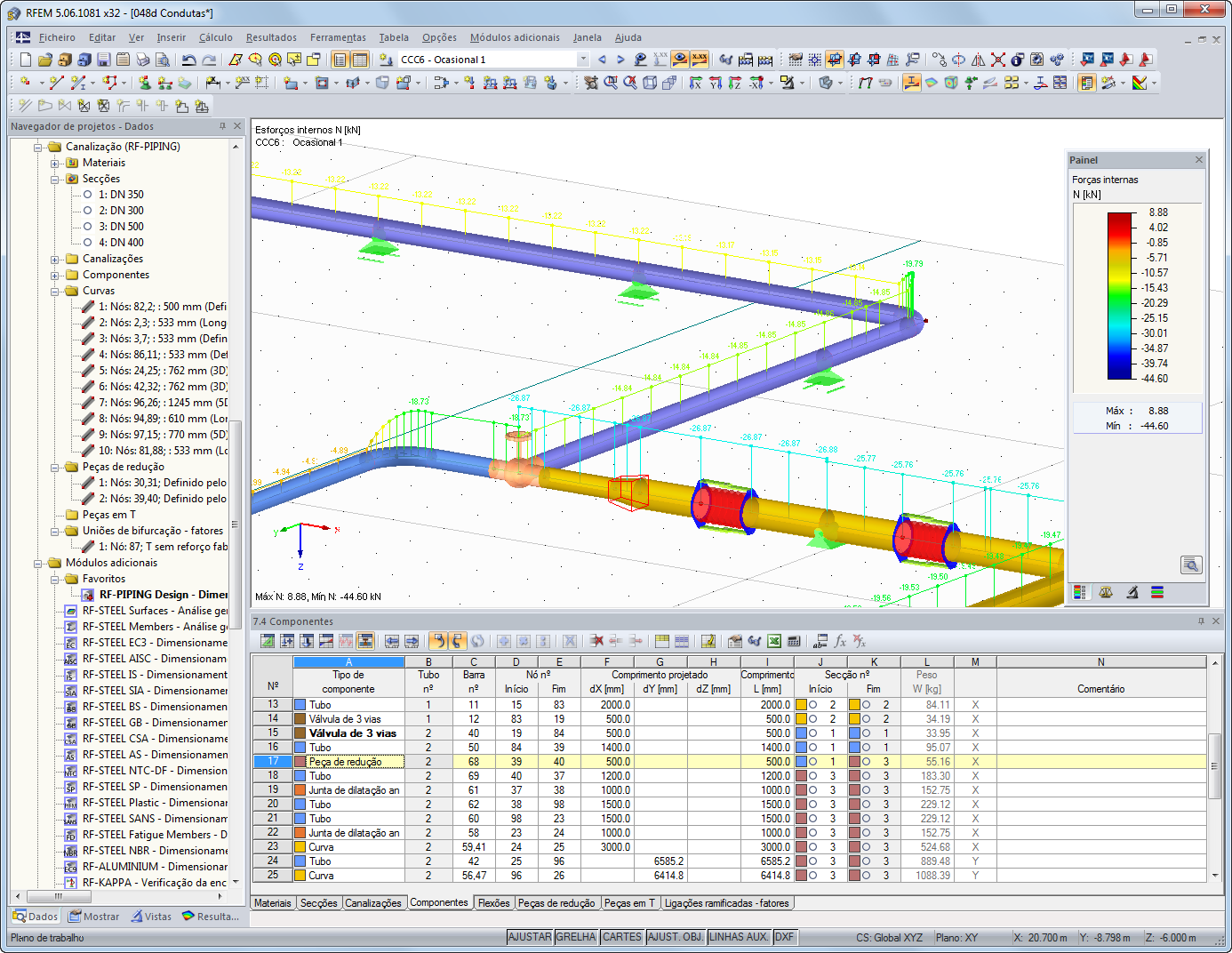Select section 3: DN 500 radio
Viewport: 1232px width, 953px height.
click(88, 227)
